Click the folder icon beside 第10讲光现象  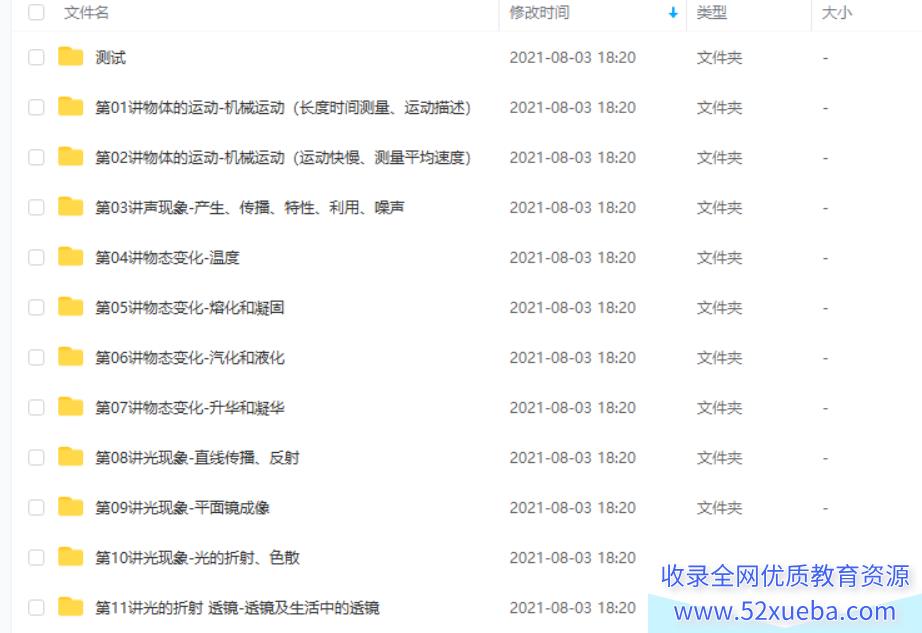pos(71,557)
